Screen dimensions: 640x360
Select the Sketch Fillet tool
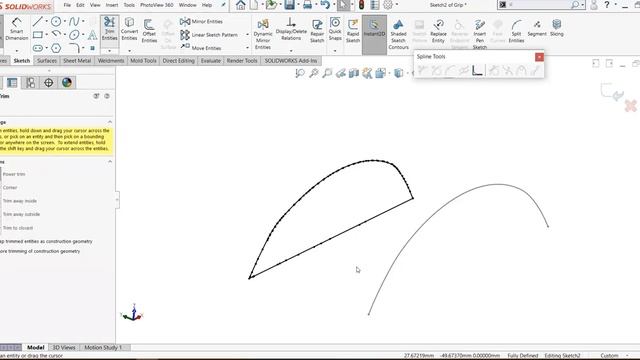(x=74, y=48)
